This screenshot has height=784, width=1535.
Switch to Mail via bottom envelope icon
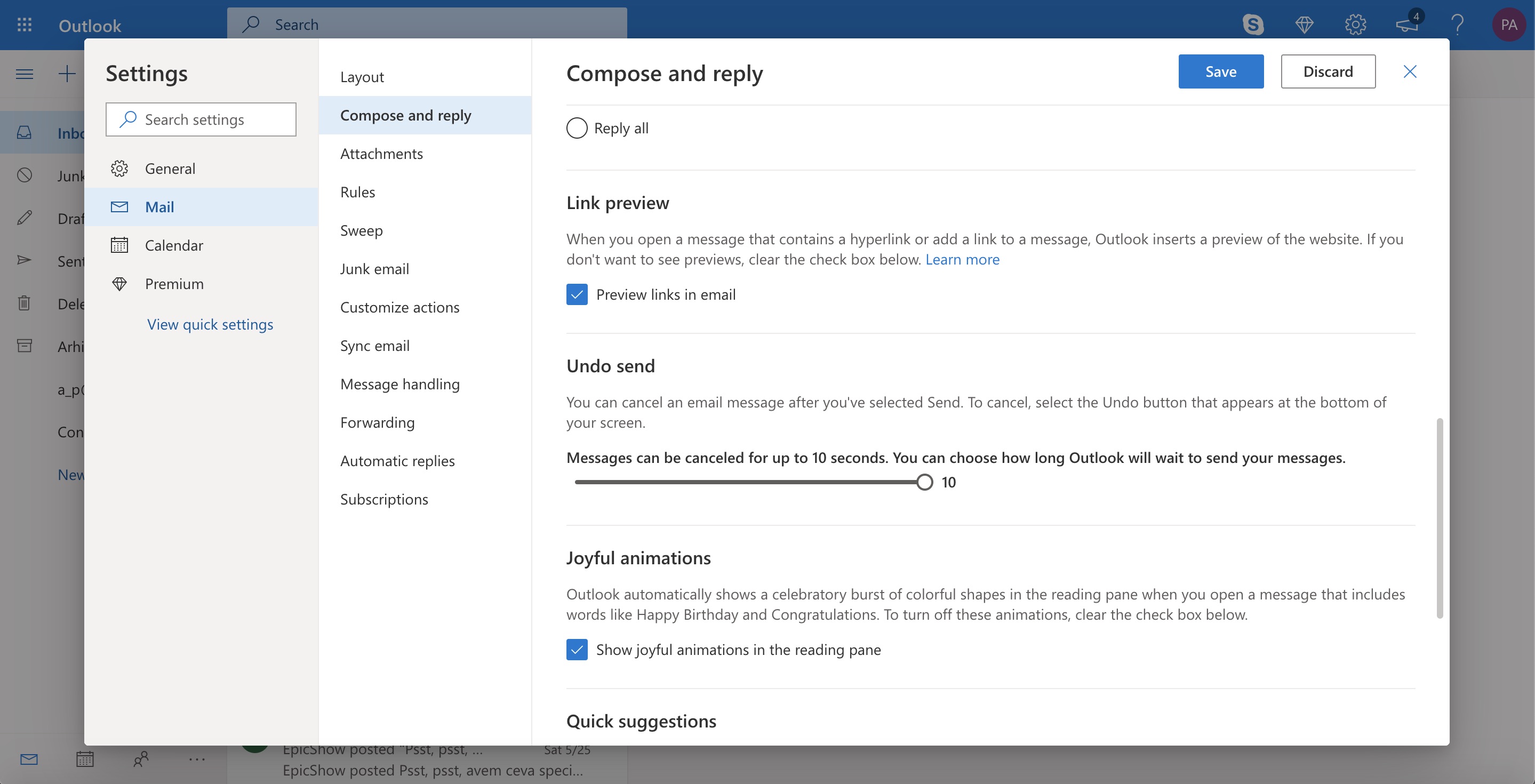click(29, 759)
